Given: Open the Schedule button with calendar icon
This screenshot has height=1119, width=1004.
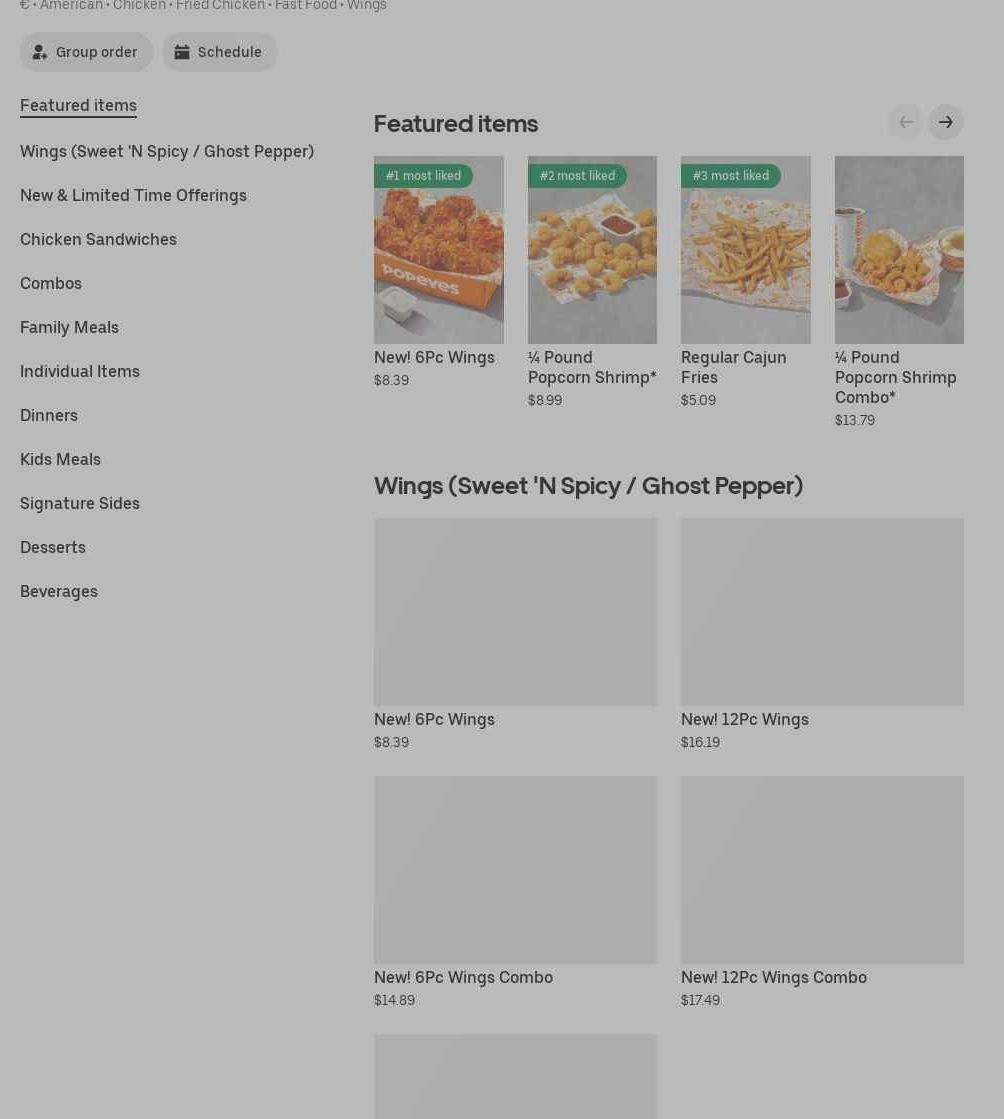Looking at the screenshot, I should (219, 52).
